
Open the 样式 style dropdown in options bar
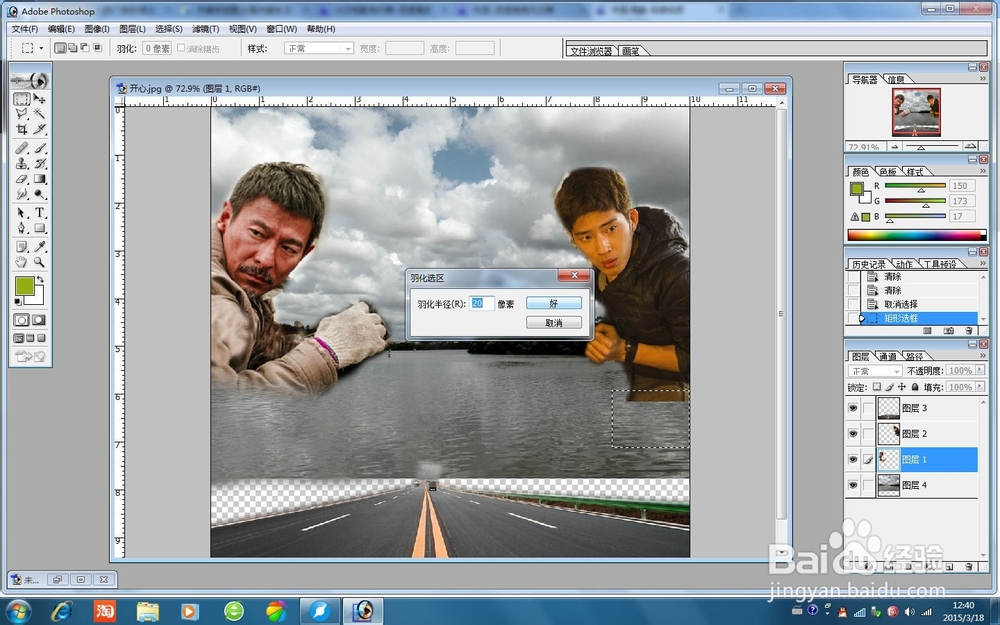click(x=318, y=48)
